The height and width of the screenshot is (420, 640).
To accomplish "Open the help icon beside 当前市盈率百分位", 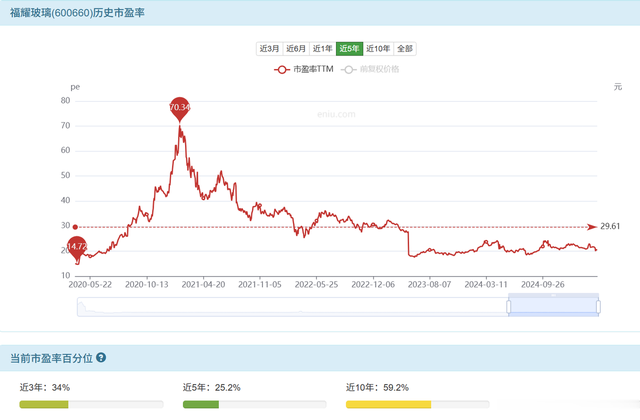I will tap(101, 358).
